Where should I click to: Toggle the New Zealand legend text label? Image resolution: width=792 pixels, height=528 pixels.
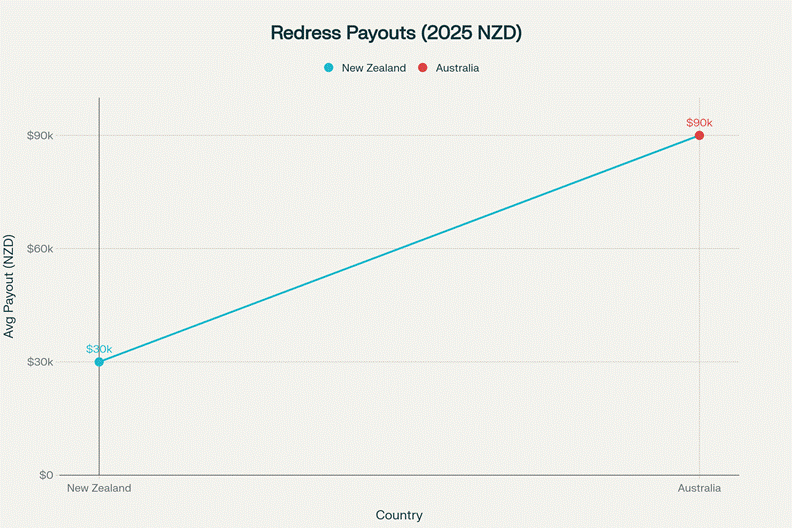pos(374,68)
